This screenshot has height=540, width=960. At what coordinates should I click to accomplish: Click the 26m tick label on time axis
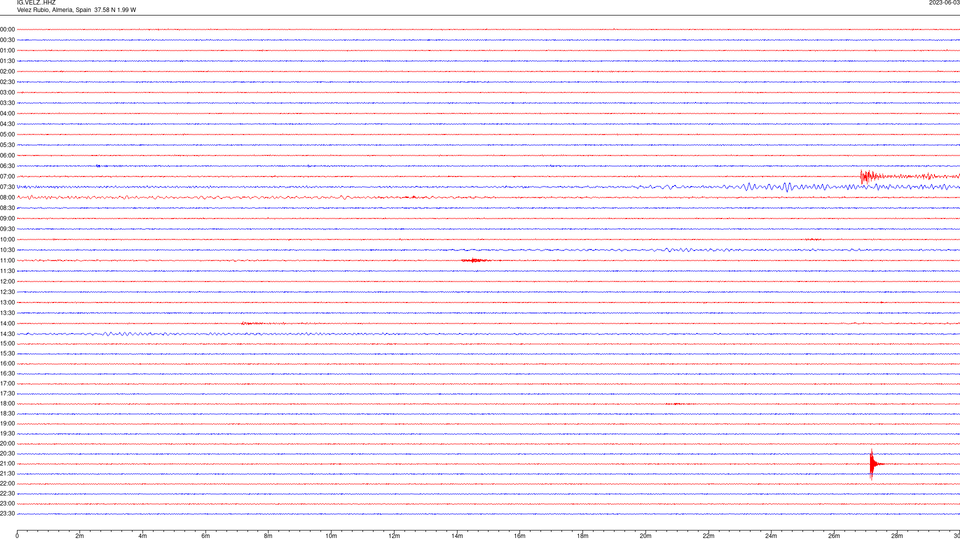click(x=834, y=536)
